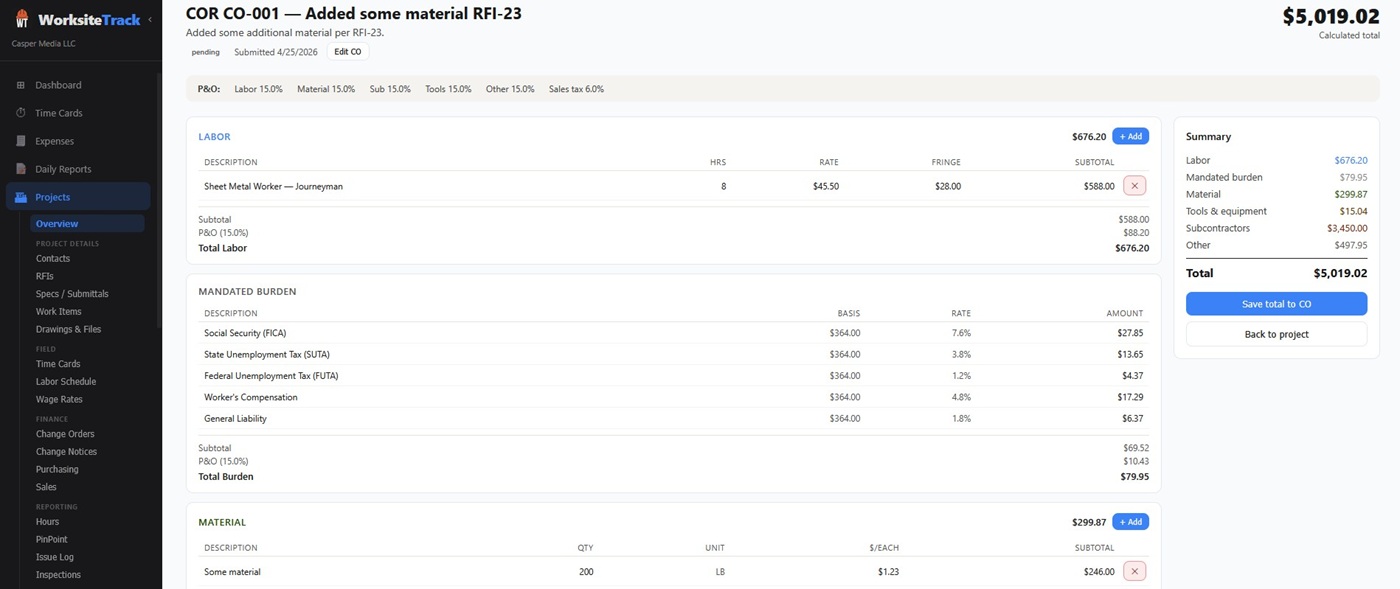Click the Dashboard grid icon

tap(21, 85)
